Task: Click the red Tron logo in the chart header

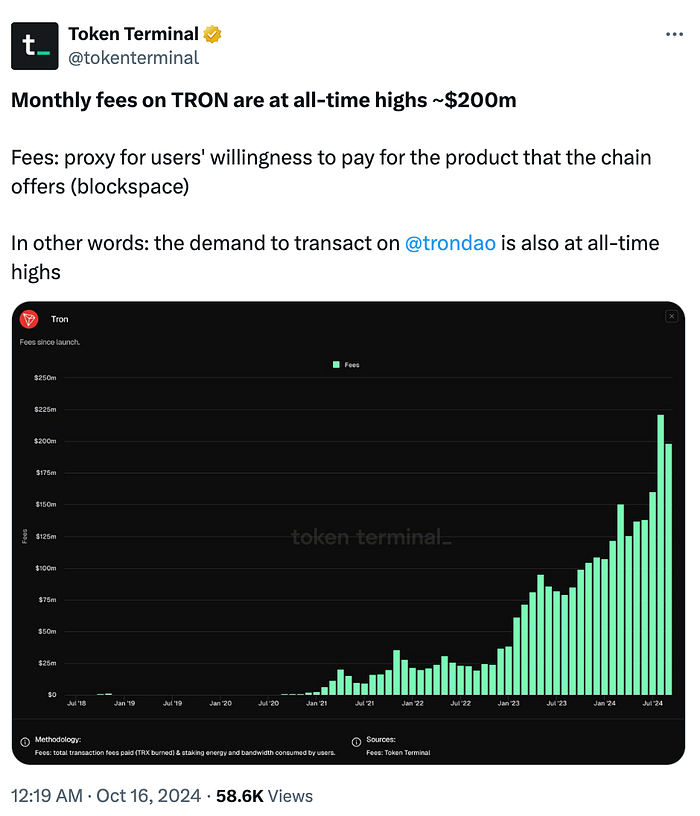Action: (31, 319)
